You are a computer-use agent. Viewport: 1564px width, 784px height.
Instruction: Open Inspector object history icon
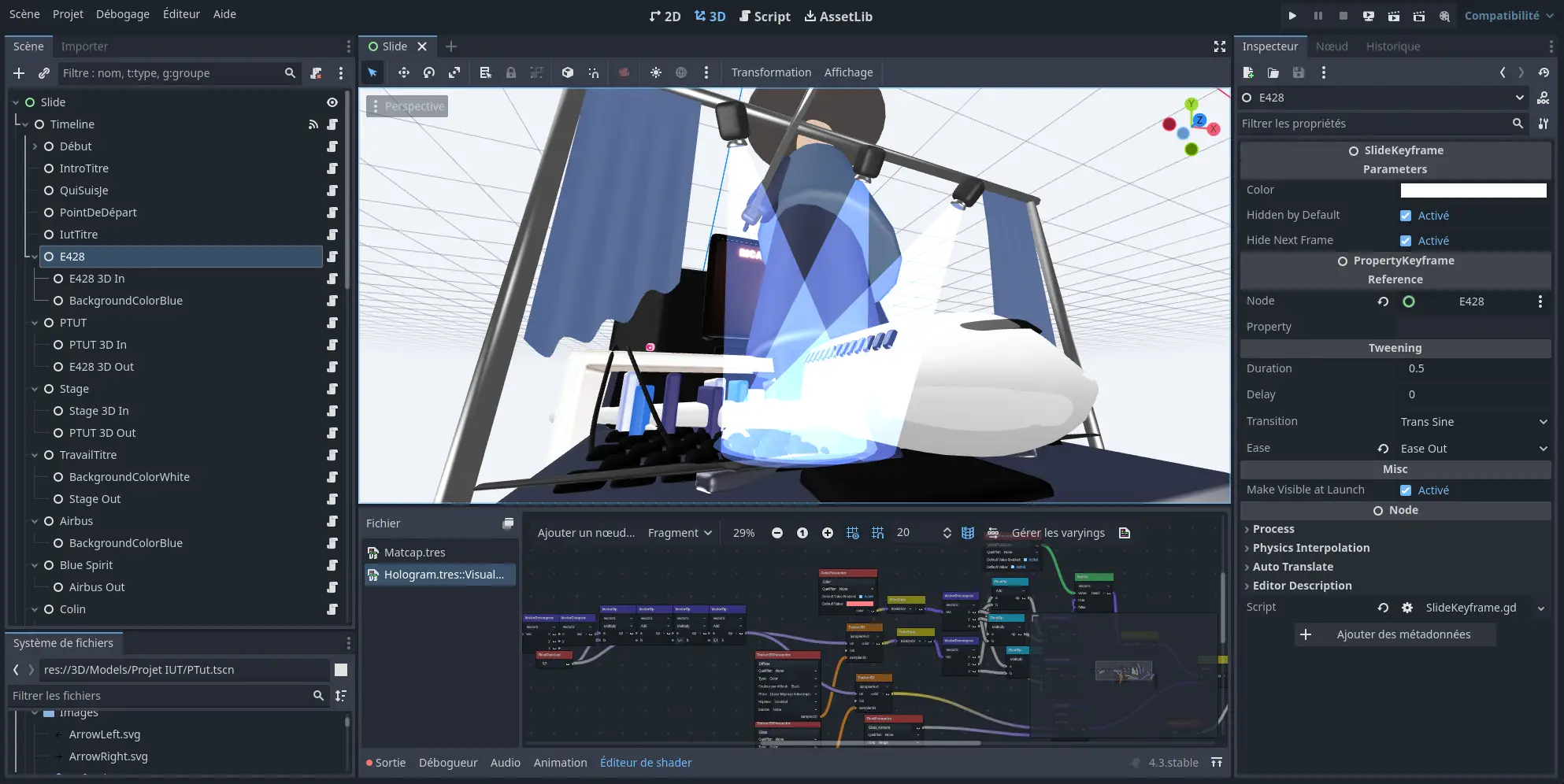point(1544,72)
